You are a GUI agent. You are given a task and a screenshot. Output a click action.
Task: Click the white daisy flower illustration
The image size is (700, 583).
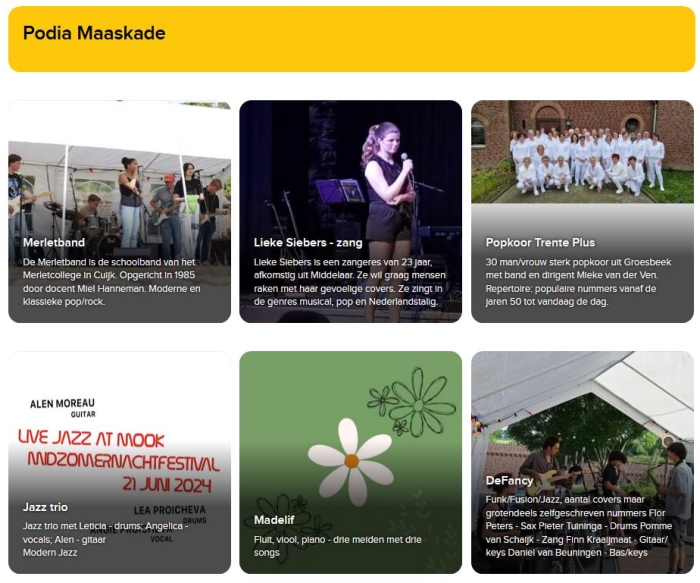tap(351, 462)
